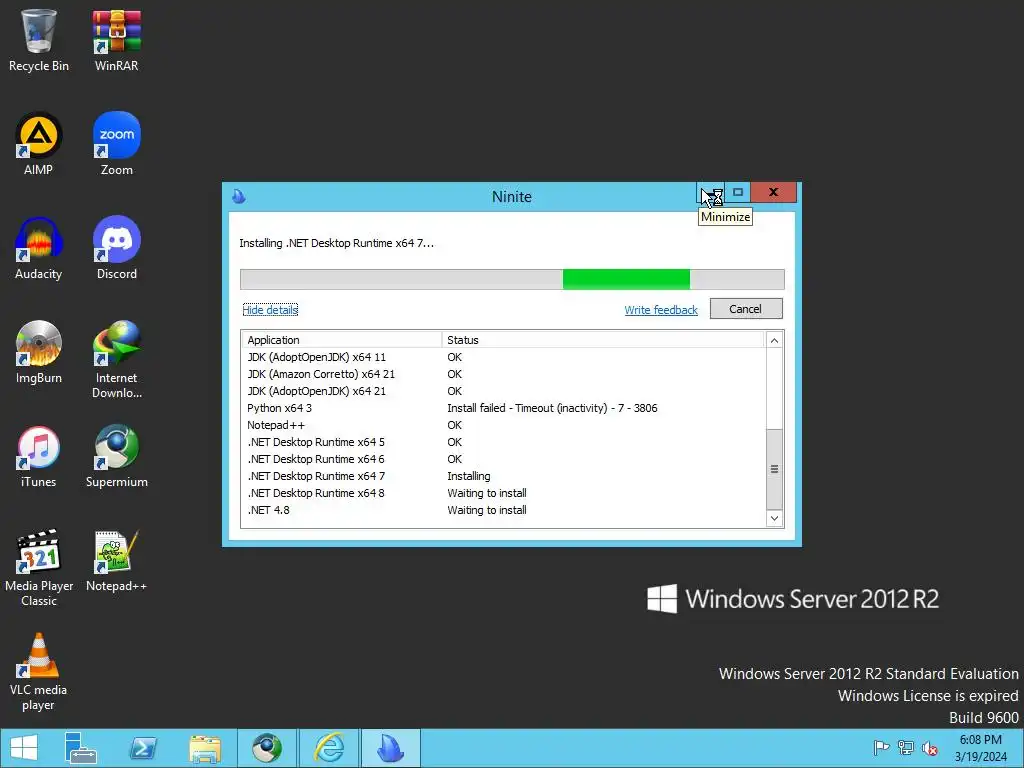
Task: Click the Install failed - Timeout status text
Action: click(552, 408)
